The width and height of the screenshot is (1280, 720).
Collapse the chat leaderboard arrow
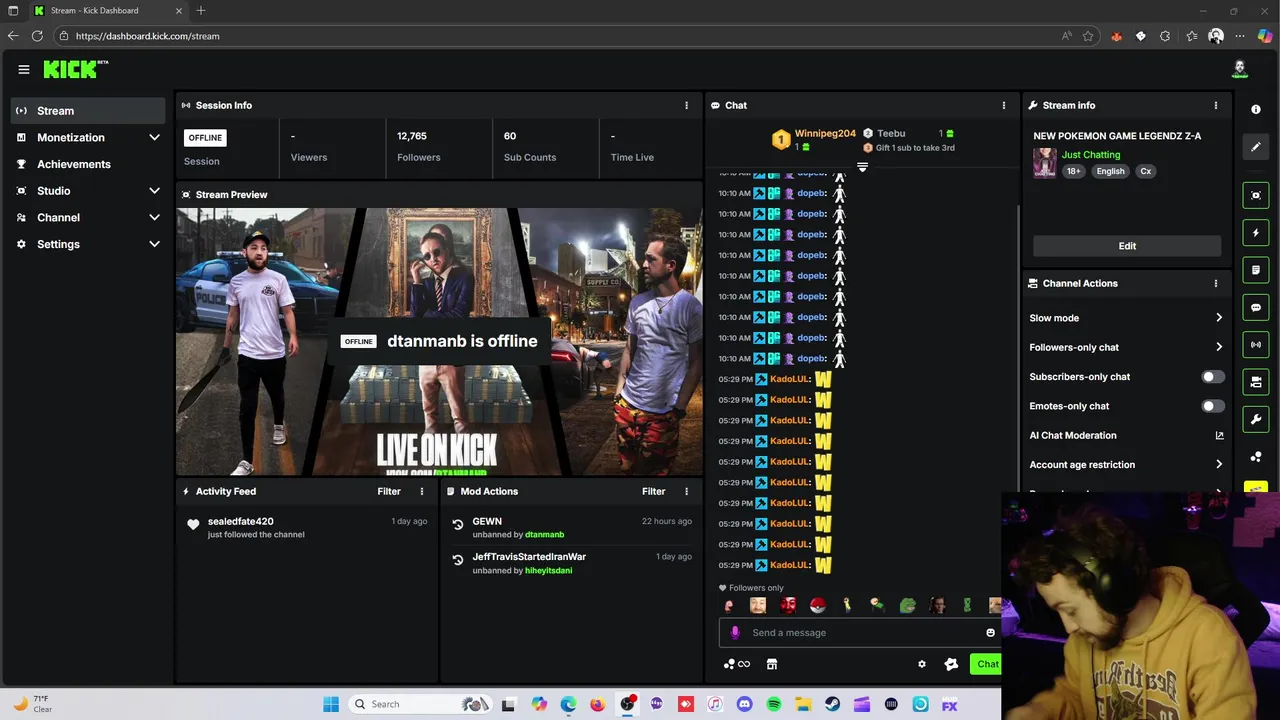[862, 167]
